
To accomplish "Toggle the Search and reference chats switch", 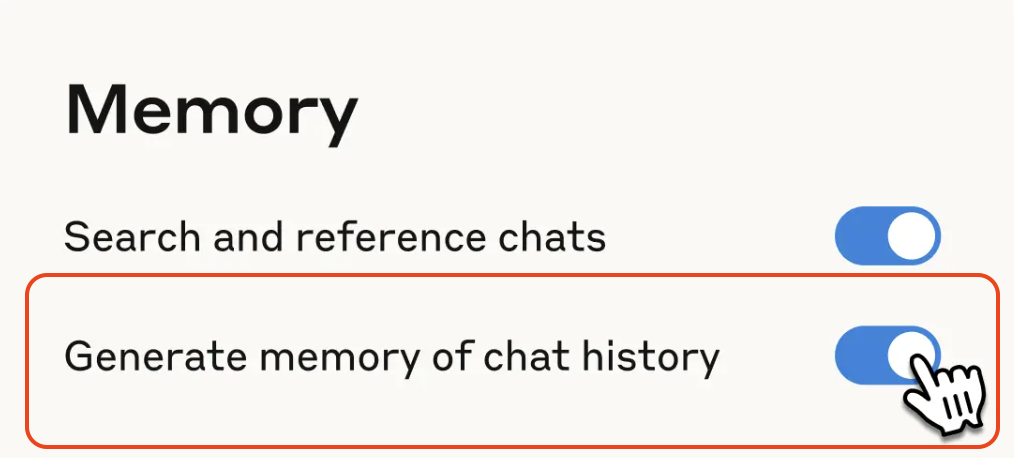I will (887, 235).
